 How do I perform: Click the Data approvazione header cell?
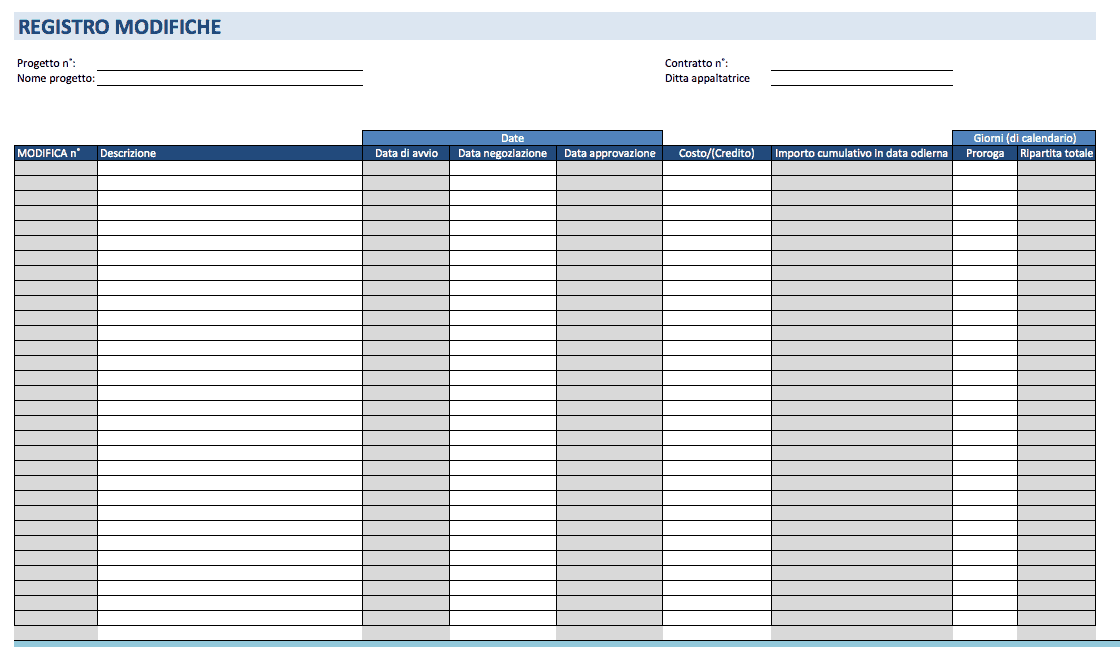(x=609, y=153)
